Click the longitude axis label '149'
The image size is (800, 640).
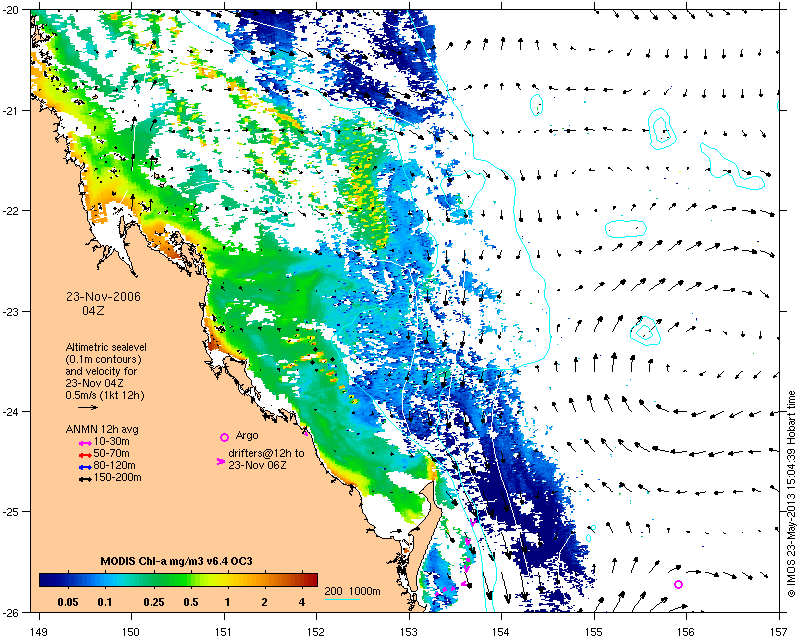(x=39, y=632)
